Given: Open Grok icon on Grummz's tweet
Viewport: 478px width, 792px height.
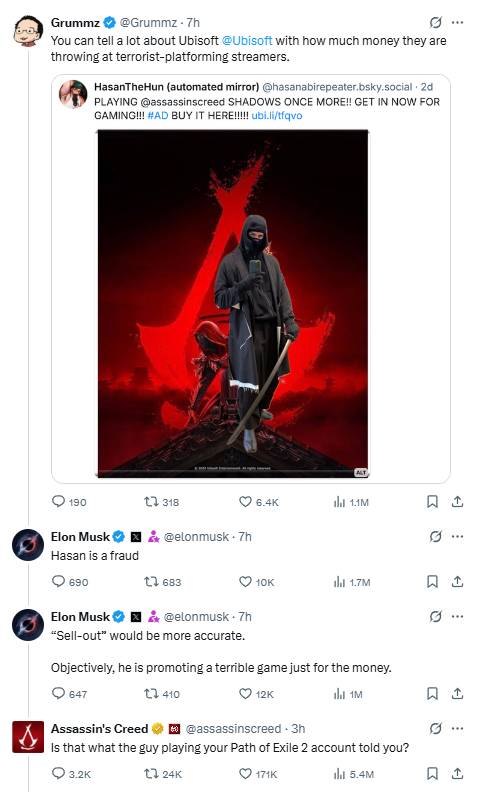Looking at the screenshot, I should click(435, 22).
